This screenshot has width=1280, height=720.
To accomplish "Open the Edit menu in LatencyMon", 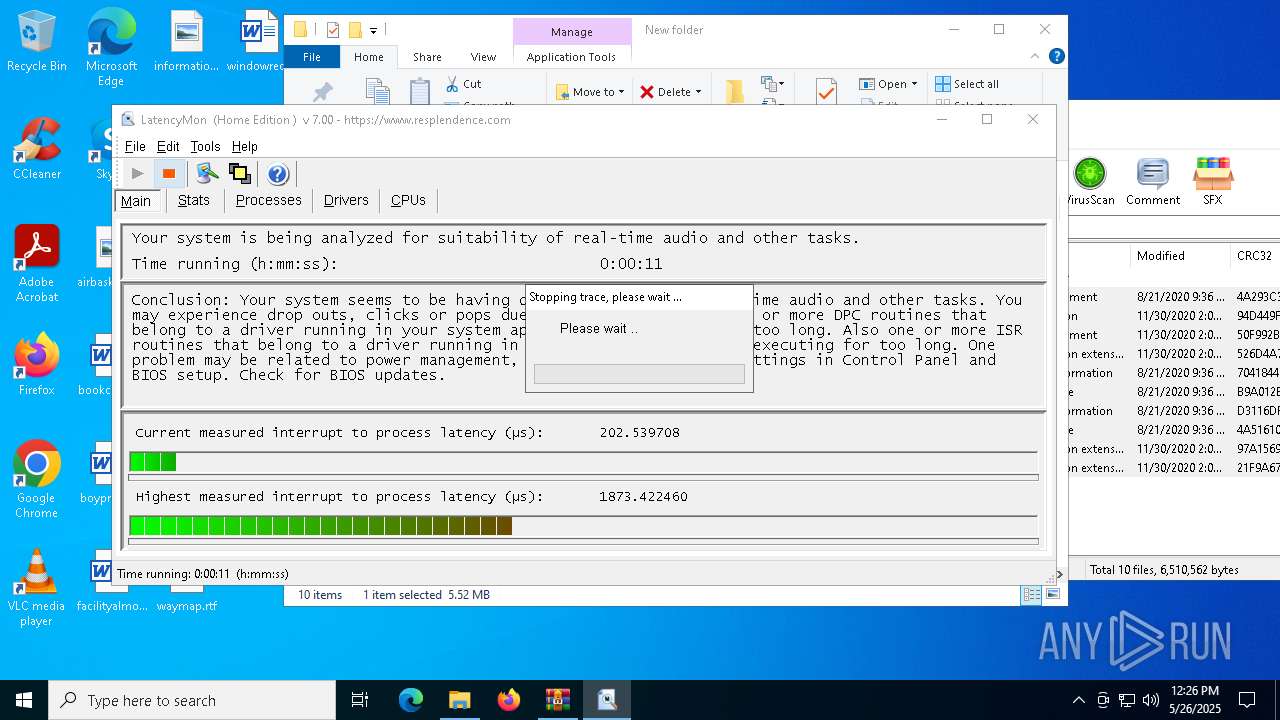I will (x=168, y=146).
